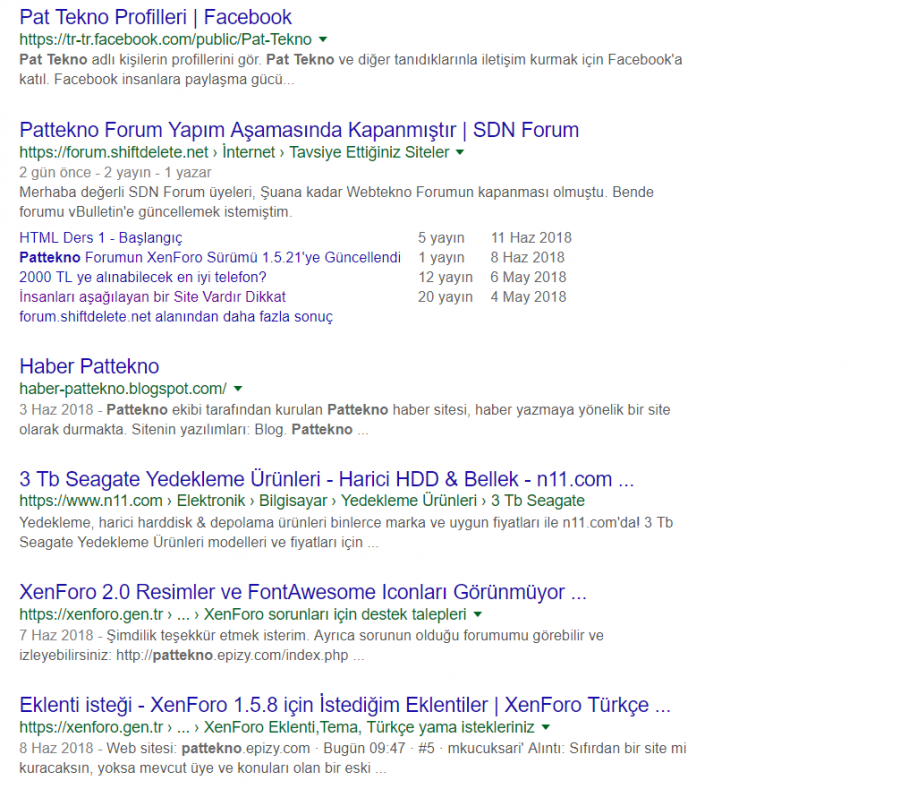
Task: Click the '1 yayın' post count
Action: 441,257
